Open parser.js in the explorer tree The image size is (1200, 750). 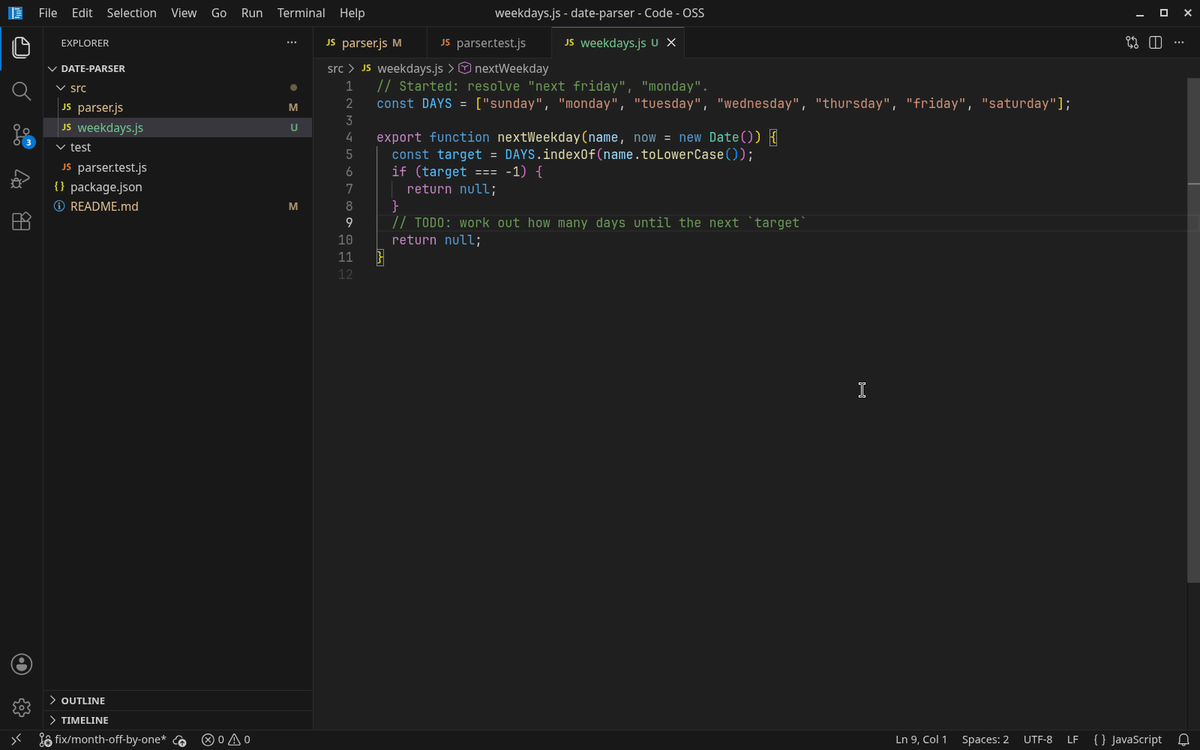pos(178,108)
